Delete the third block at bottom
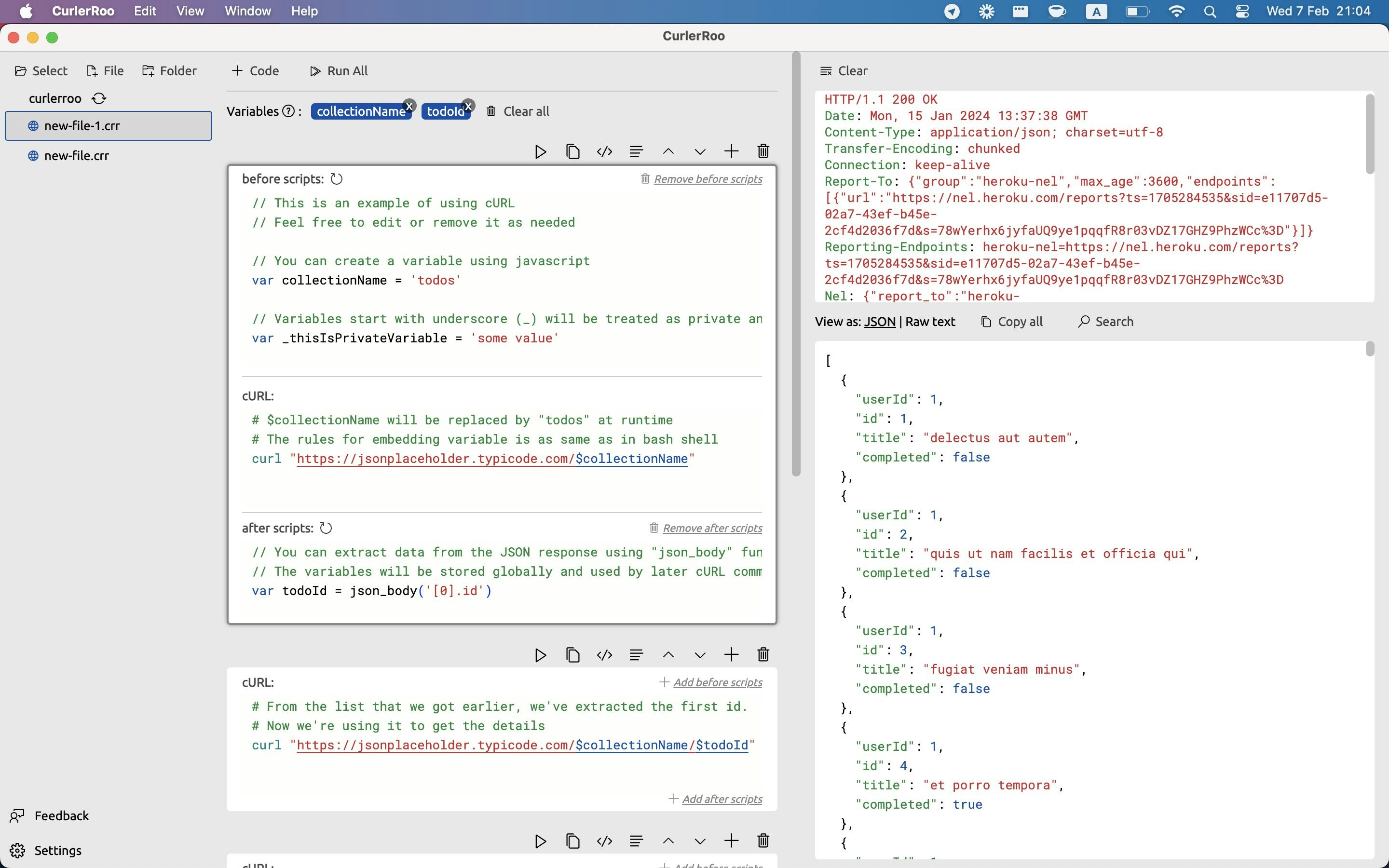This screenshot has width=1389, height=868. tap(763, 841)
